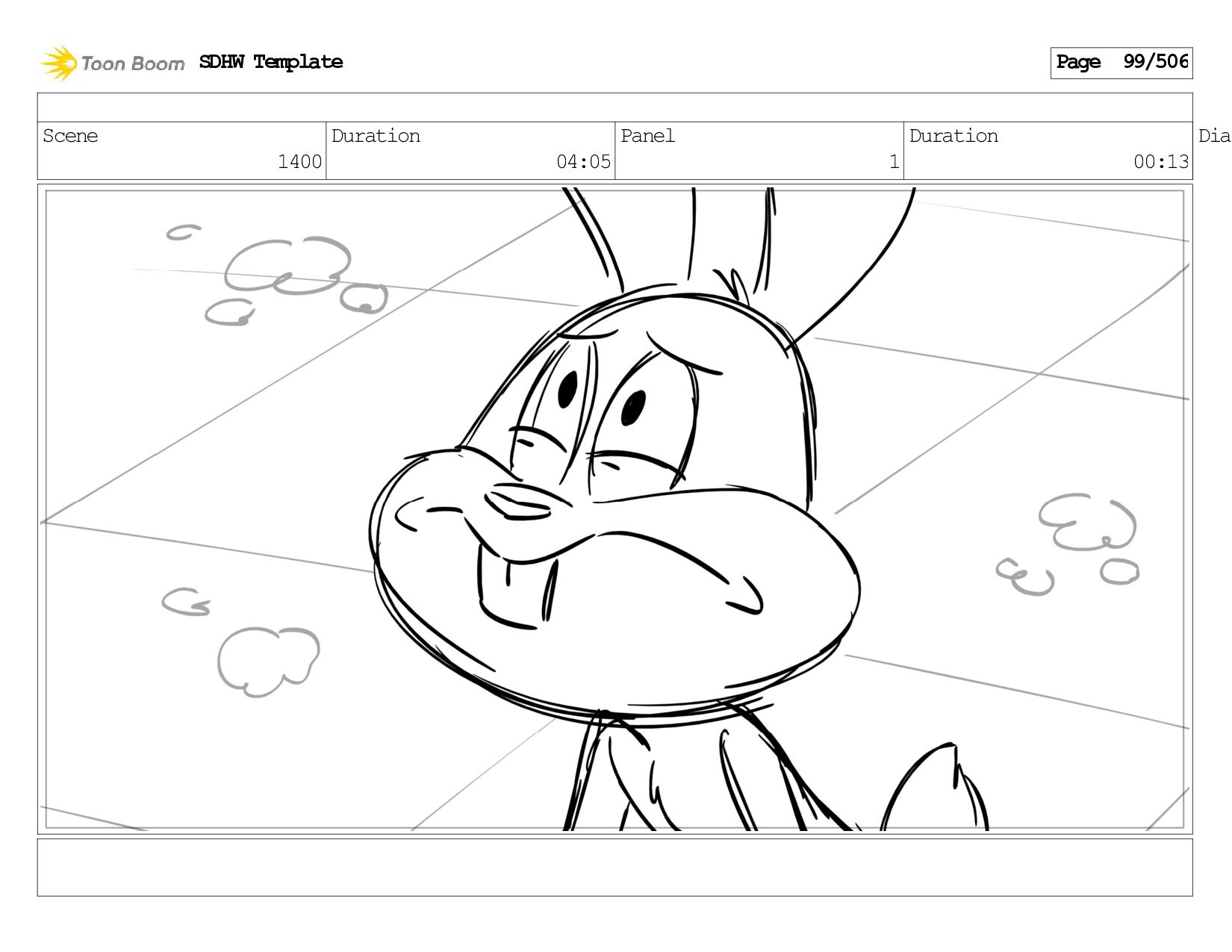Viewport: 1232px width, 952px height.
Task: Click the Page 99/506 box
Action: [x=1121, y=63]
